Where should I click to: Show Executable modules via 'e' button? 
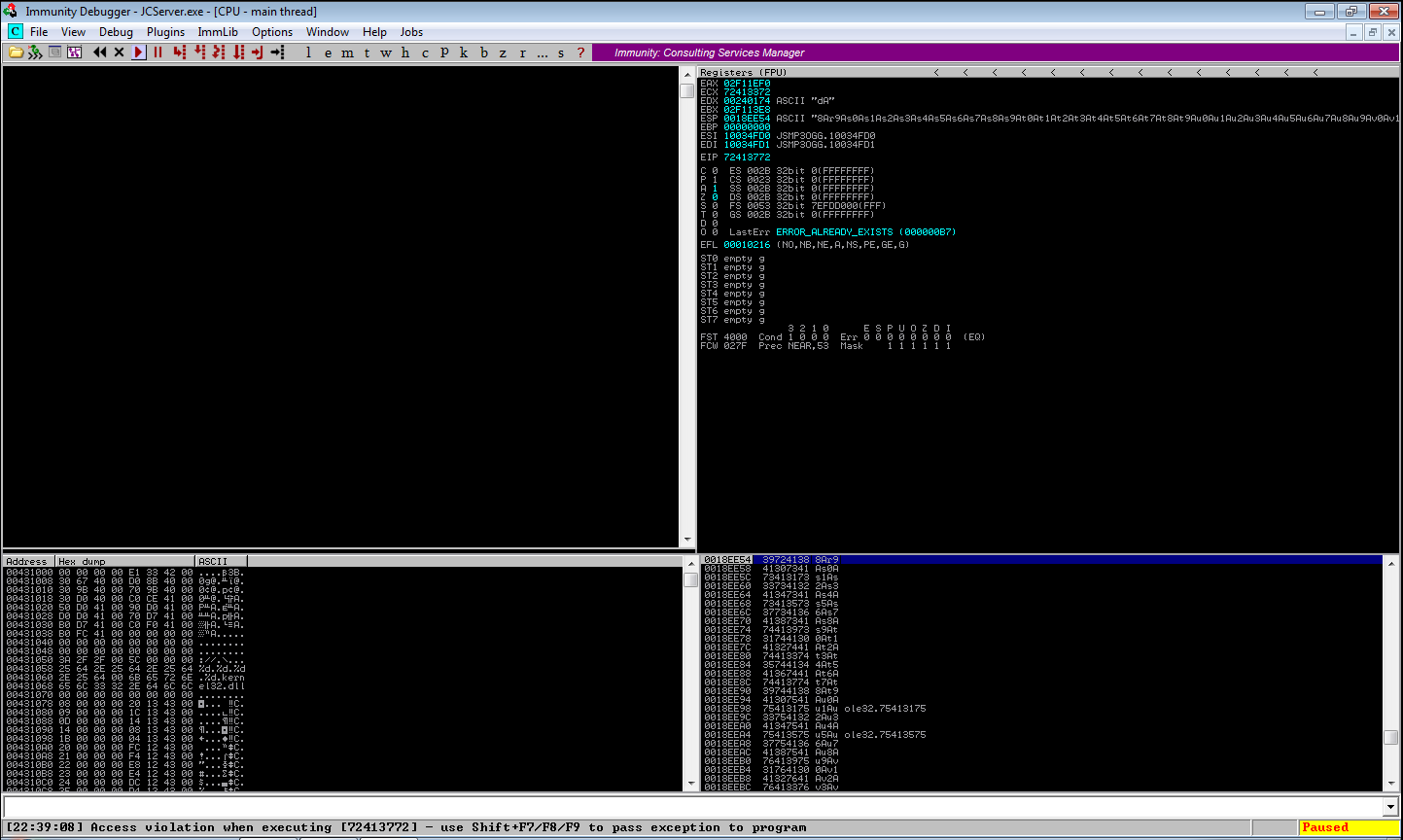tap(328, 52)
